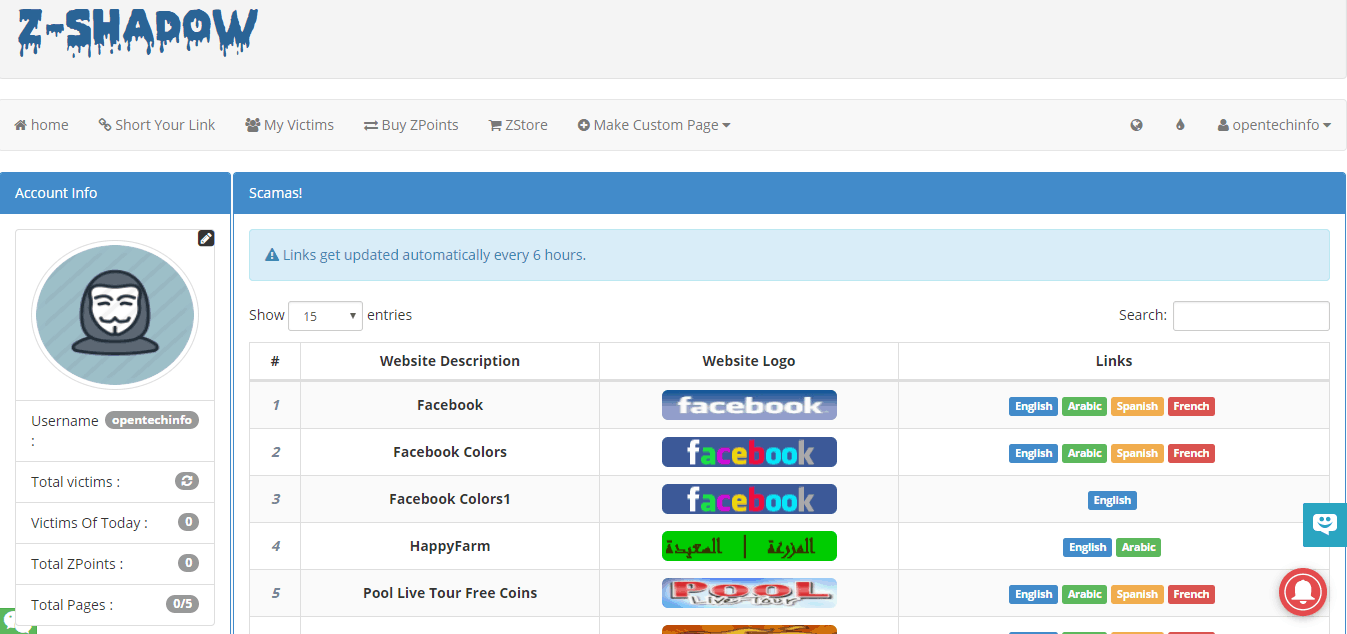The image size is (1347, 634).
Task: Open the teal live chat widget
Action: (x=1325, y=524)
